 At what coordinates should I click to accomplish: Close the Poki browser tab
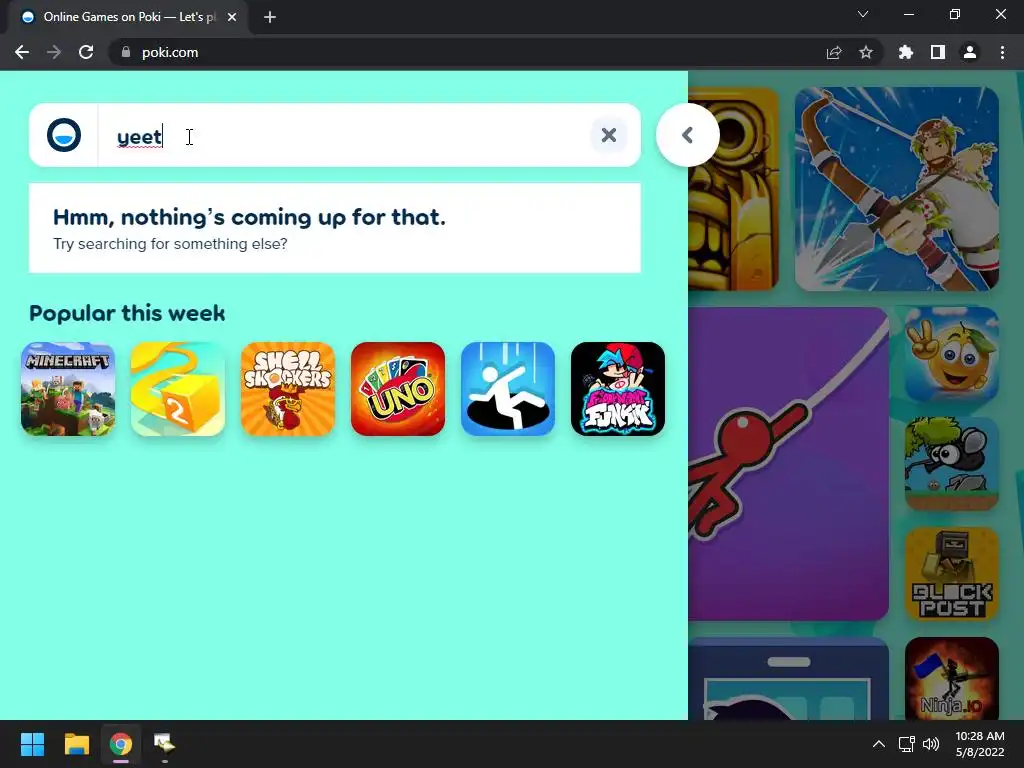[x=232, y=17]
